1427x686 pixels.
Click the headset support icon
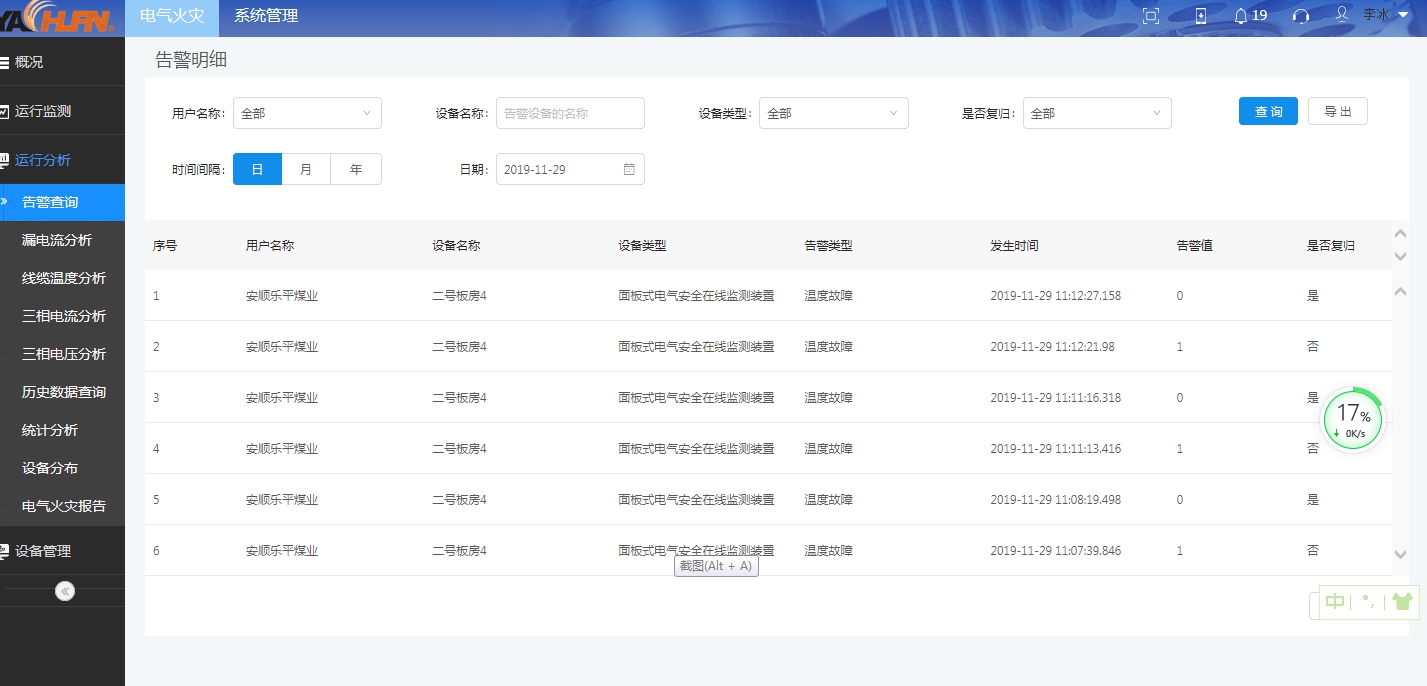pyautogui.click(x=1301, y=16)
